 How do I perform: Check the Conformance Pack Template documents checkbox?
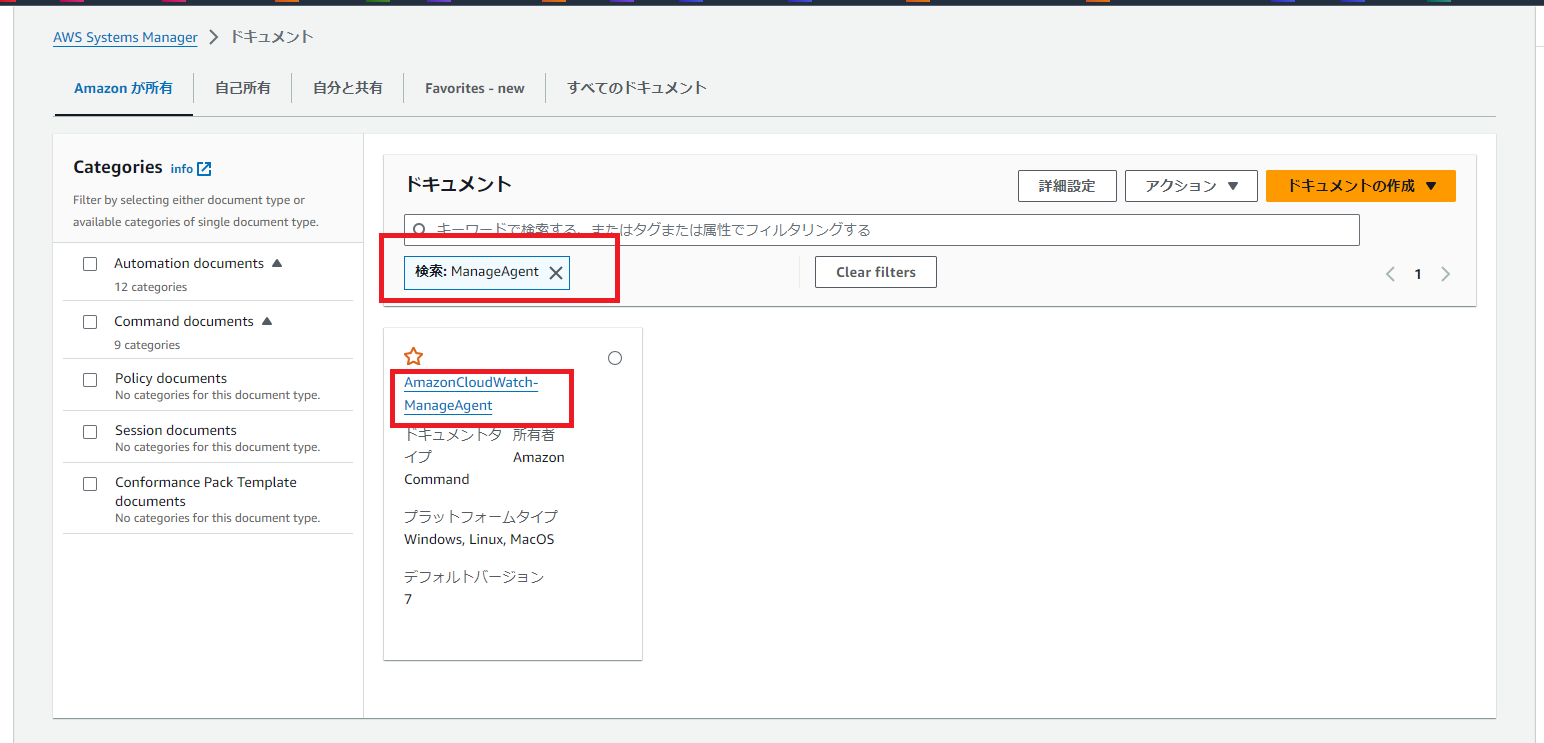pos(90,483)
